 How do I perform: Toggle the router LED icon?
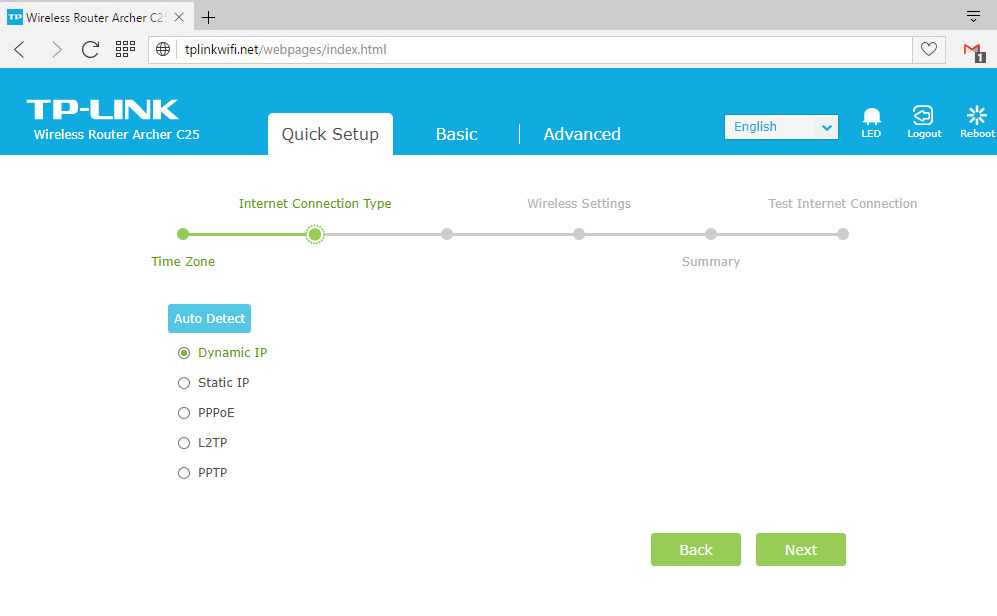click(x=871, y=118)
